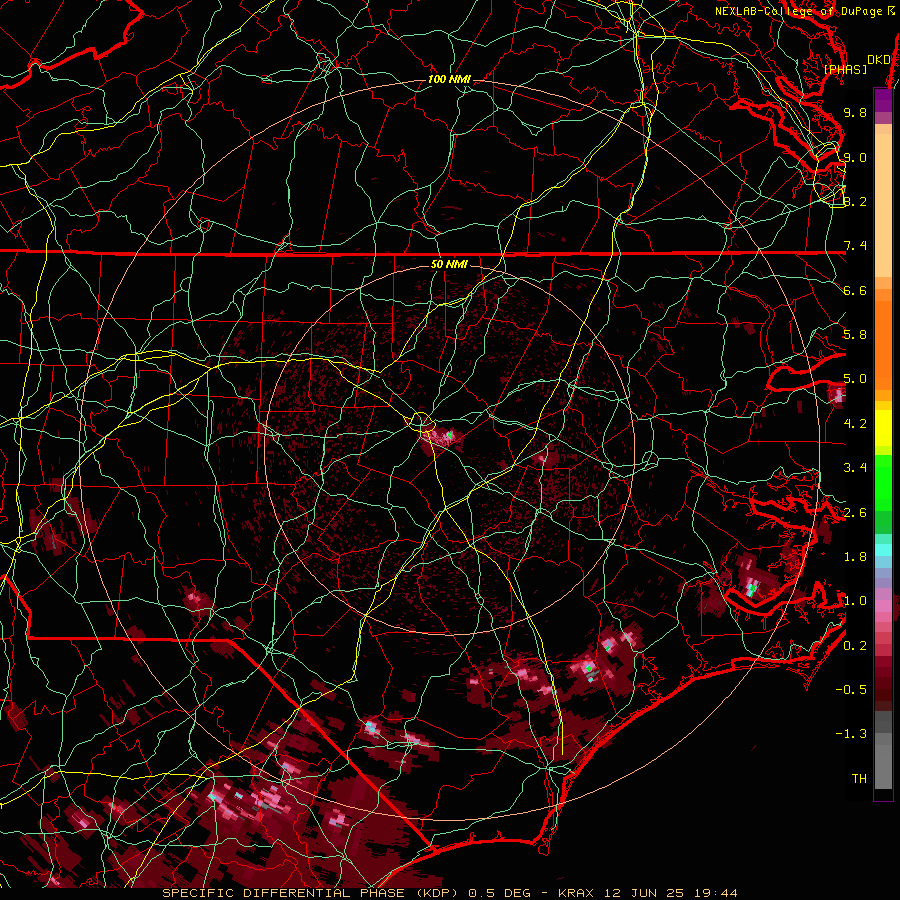Screen dimensions: 900x900
Task: Click the 100 NMI range ring label
Action: tap(449, 79)
